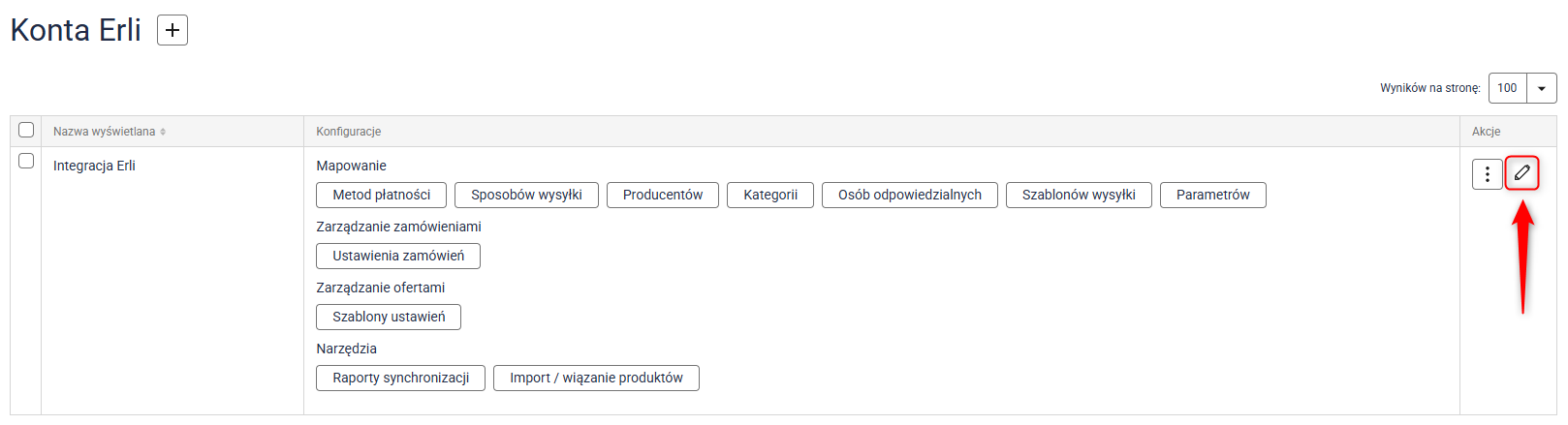
Task: Click the 100 results per page field
Action: 1507,88
